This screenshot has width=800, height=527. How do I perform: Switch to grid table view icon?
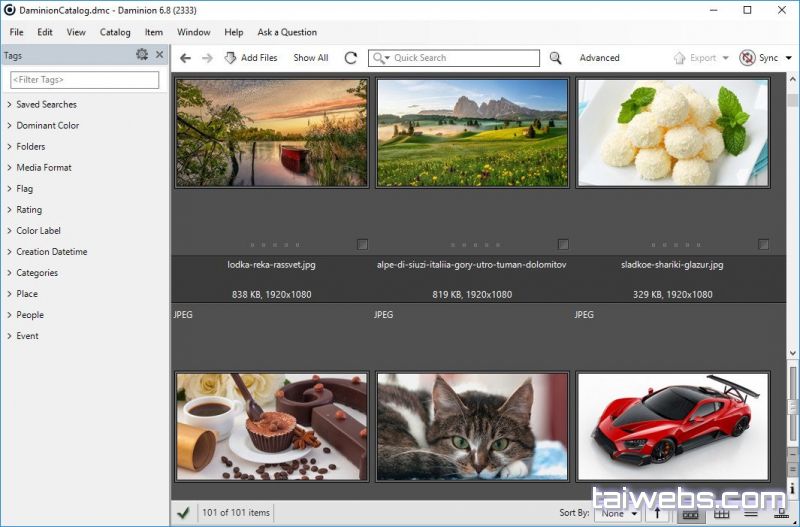pyautogui.click(x=721, y=513)
